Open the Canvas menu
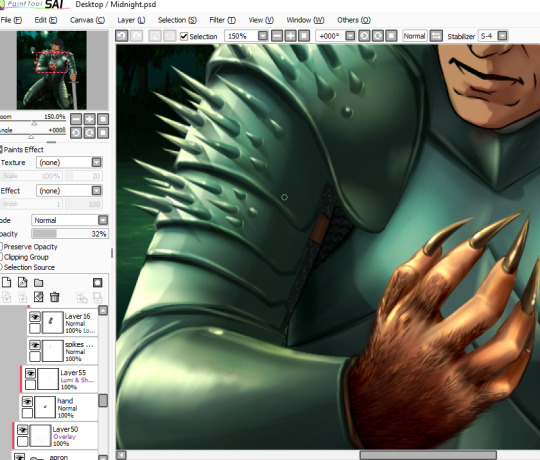Image resolution: width=540 pixels, height=460 pixels. coord(87,20)
